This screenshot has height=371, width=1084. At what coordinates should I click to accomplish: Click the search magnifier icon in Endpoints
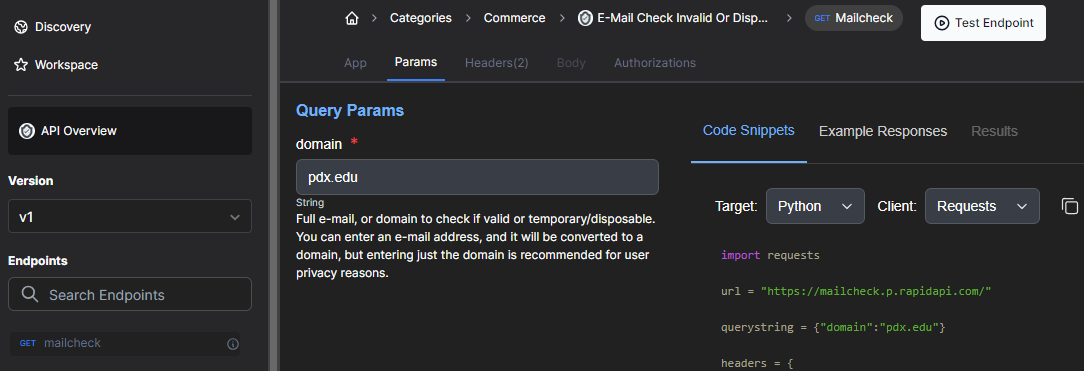(30, 294)
